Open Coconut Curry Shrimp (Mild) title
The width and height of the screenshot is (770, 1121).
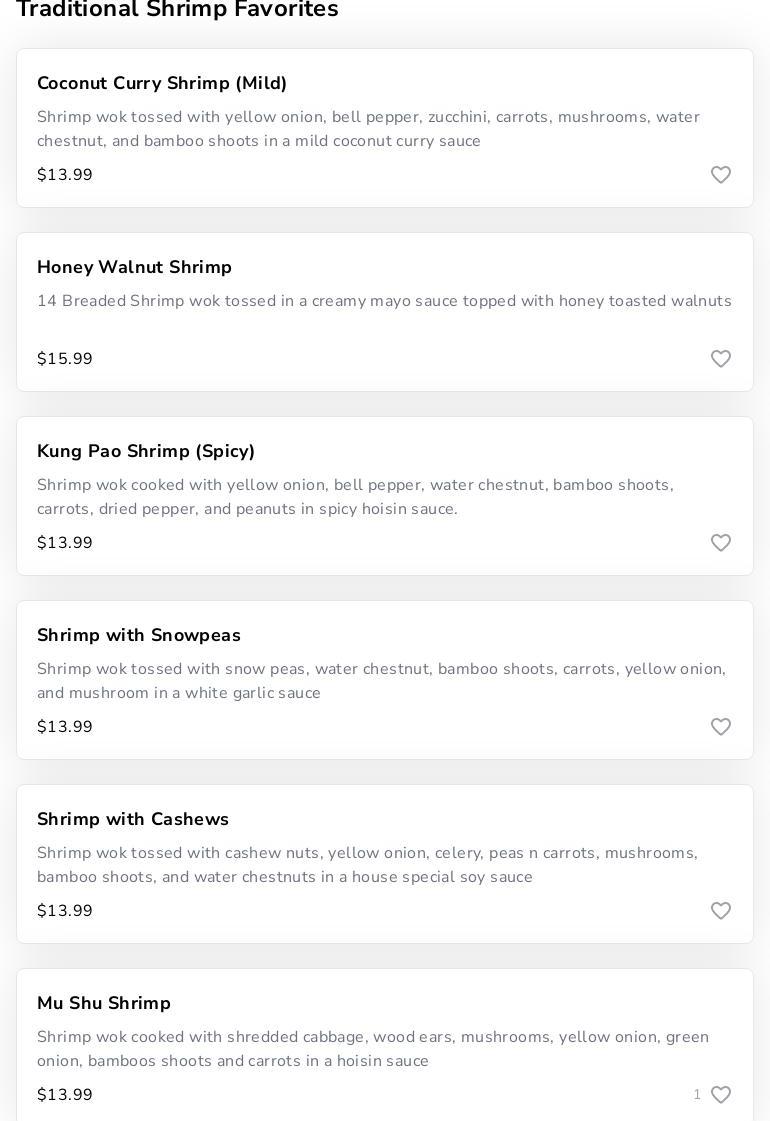pos(162,83)
